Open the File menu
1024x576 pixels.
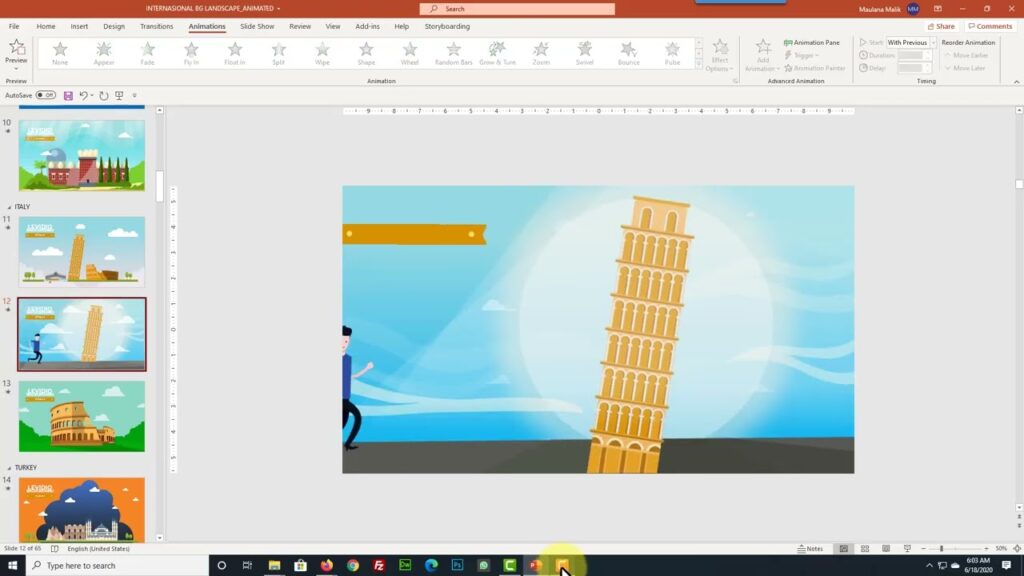coord(14,26)
